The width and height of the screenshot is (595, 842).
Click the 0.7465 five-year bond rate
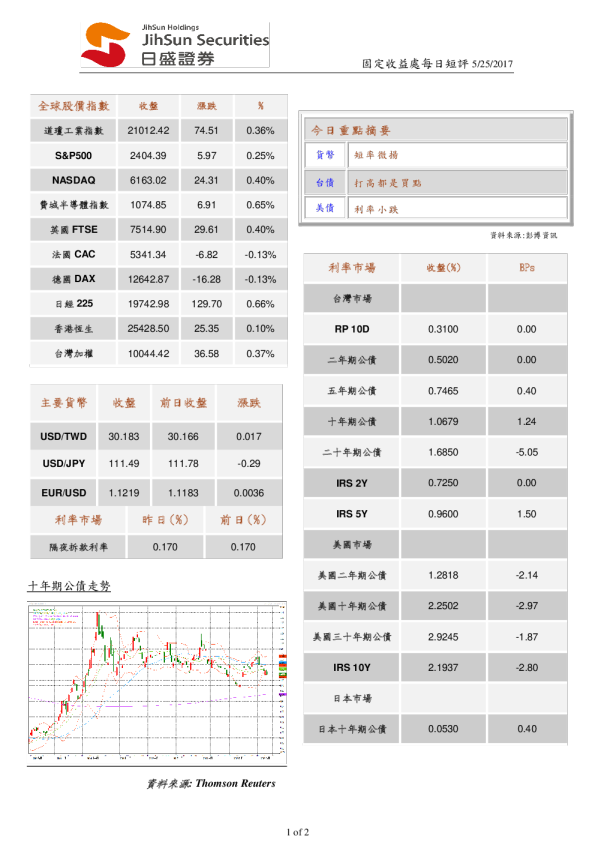(443, 391)
